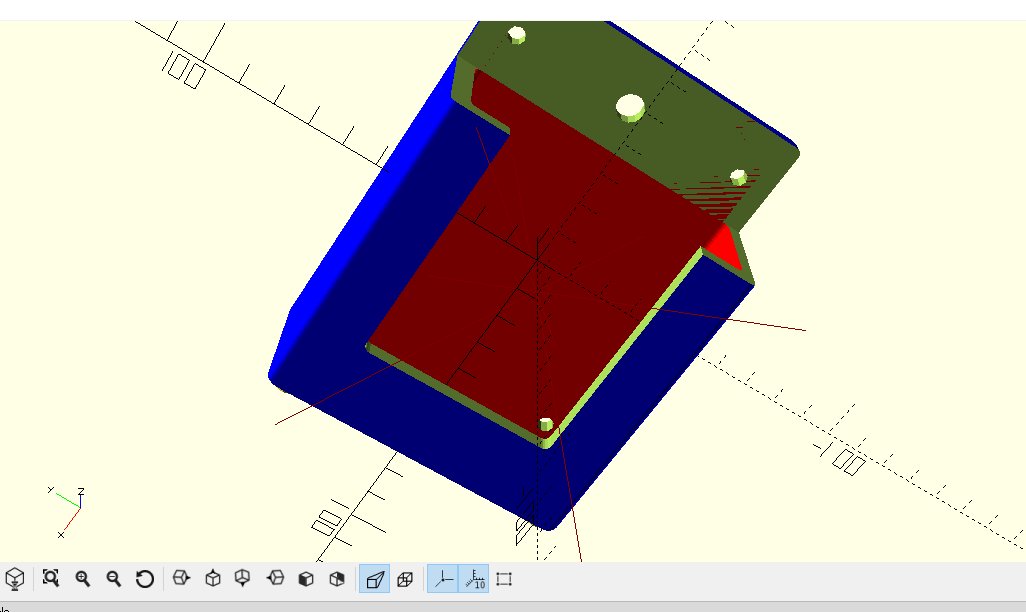Reset the view with the circular arrow

145,579
